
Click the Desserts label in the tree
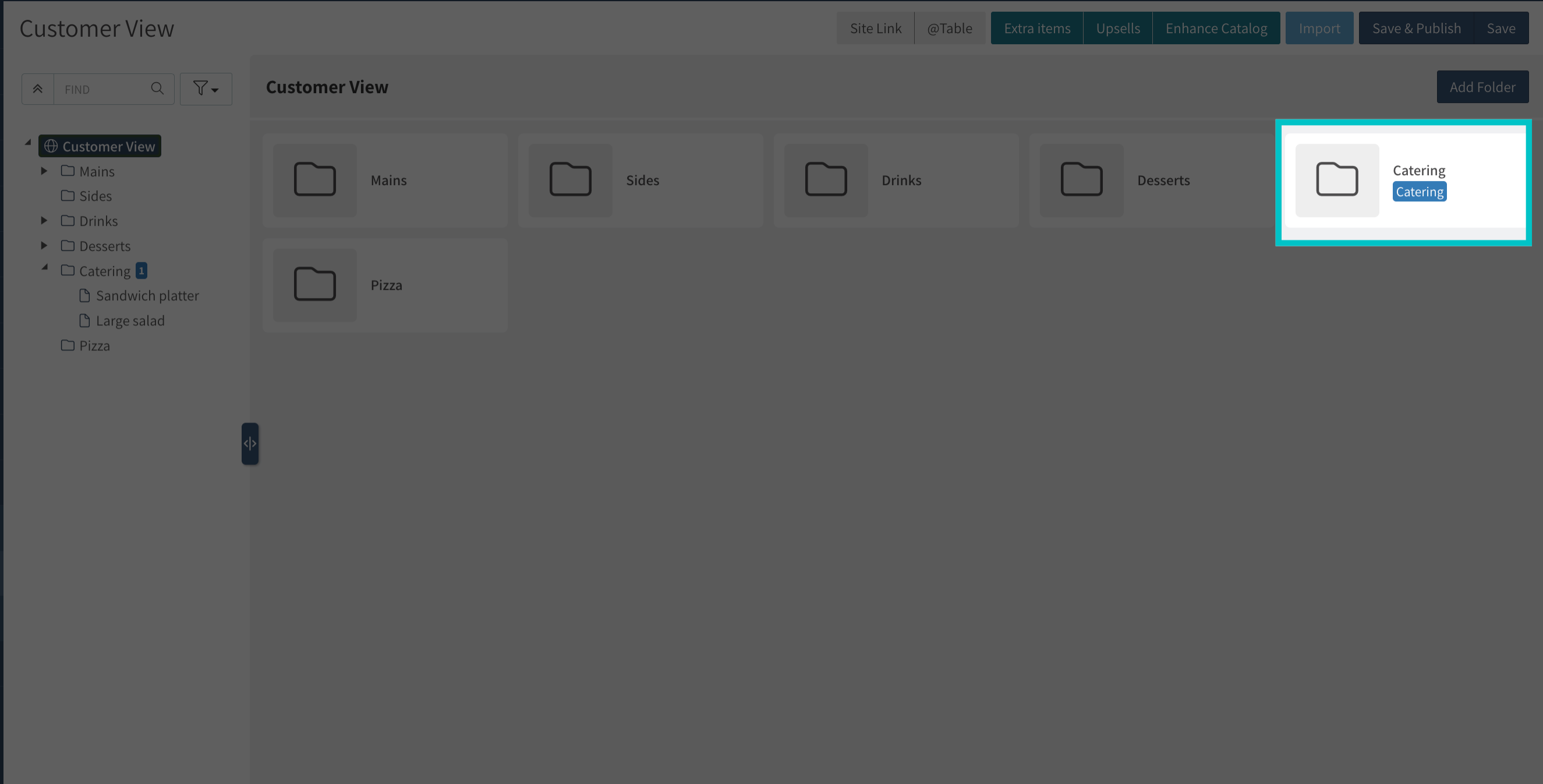coord(105,246)
